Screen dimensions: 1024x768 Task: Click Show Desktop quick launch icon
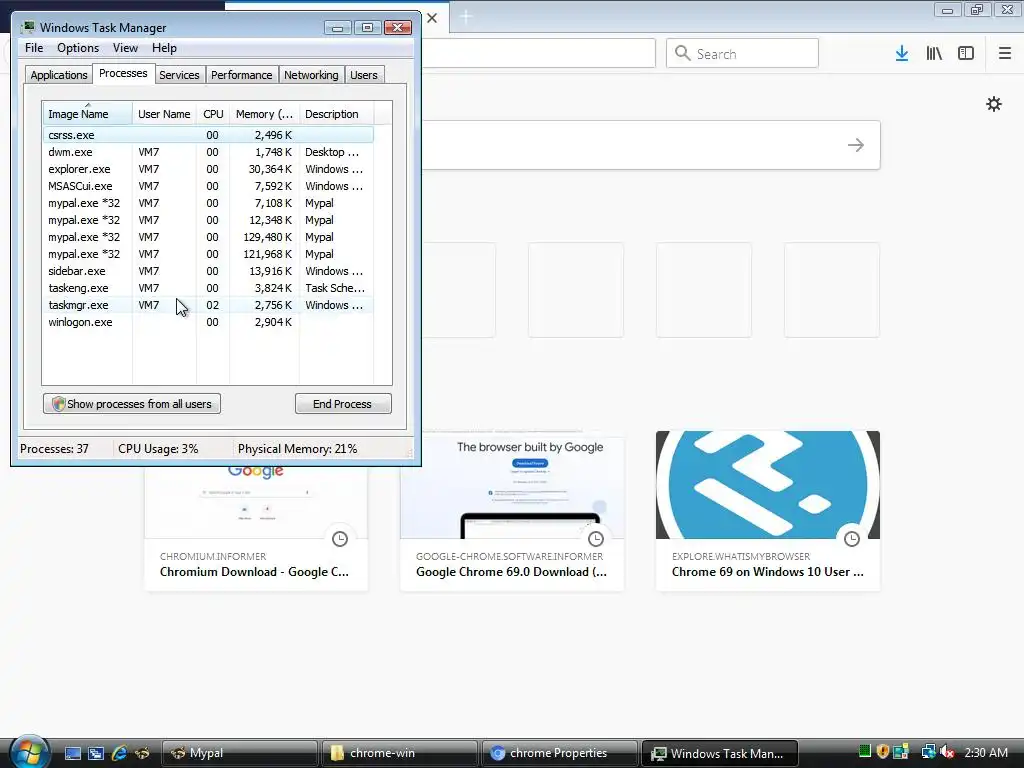[x=72, y=753]
